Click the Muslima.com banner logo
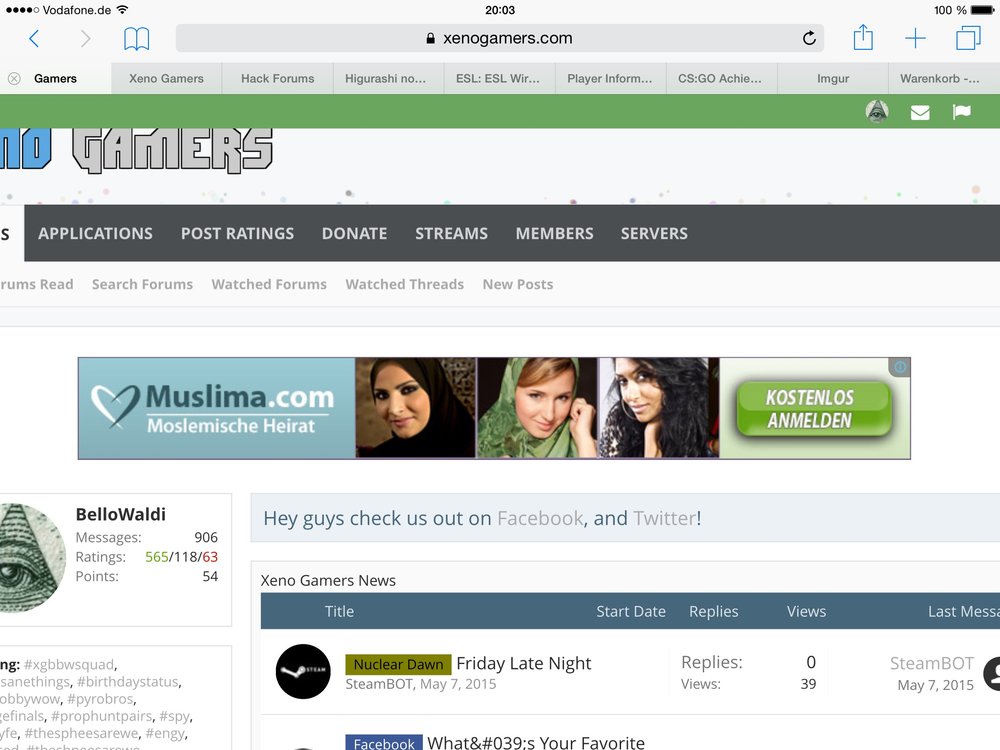This screenshot has width=1000, height=750. coord(213,407)
